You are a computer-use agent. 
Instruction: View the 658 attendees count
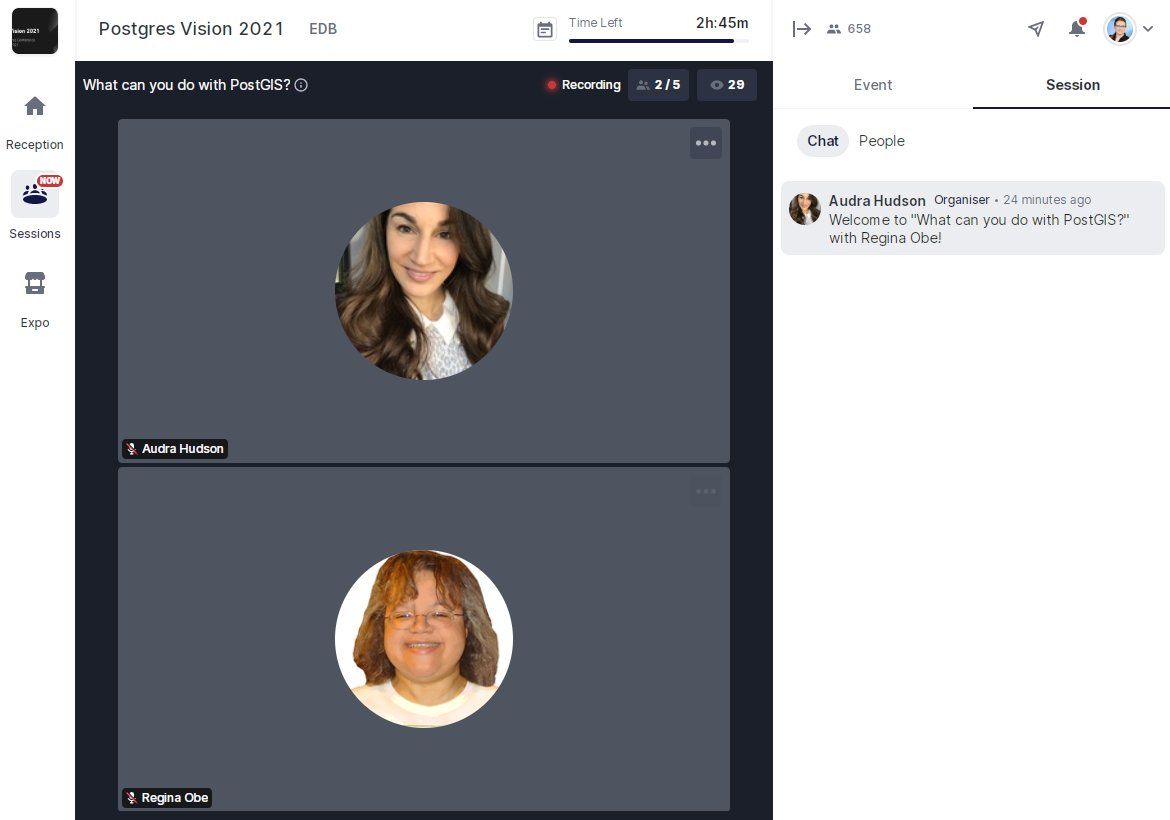pyautogui.click(x=849, y=29)
